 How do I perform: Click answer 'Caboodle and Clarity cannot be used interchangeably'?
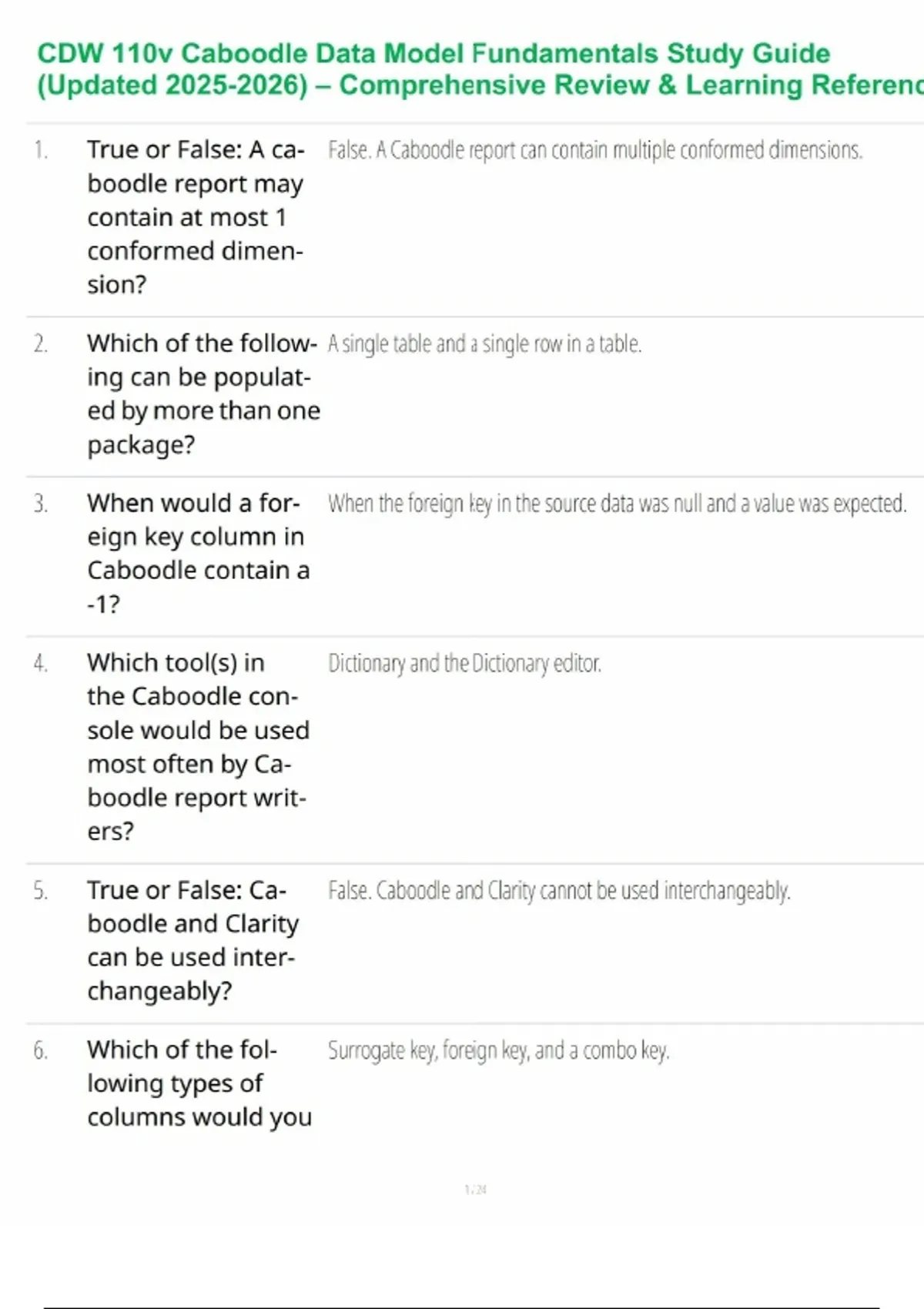[559, 892]
